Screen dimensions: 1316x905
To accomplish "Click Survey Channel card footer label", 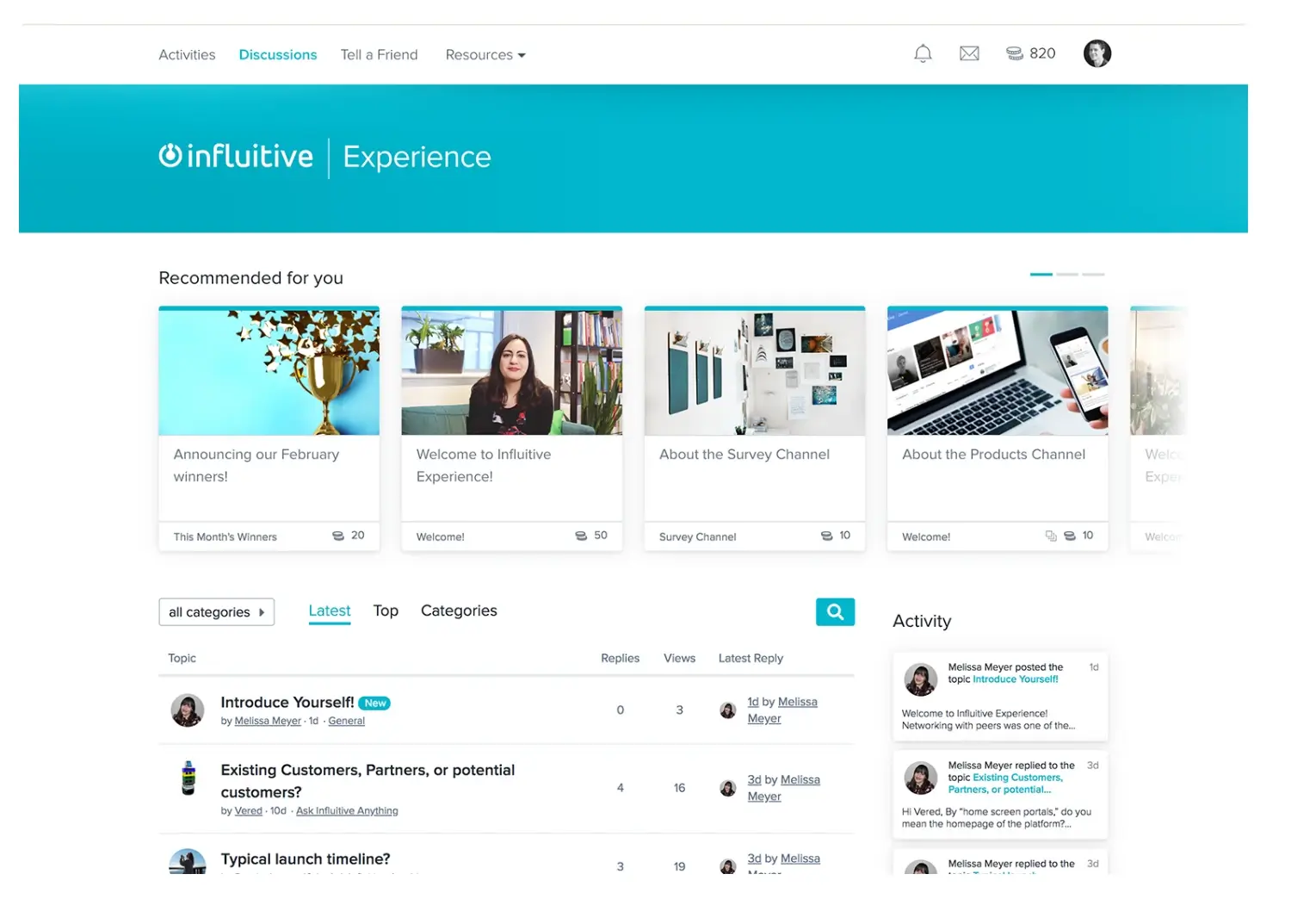I will 698,537.
